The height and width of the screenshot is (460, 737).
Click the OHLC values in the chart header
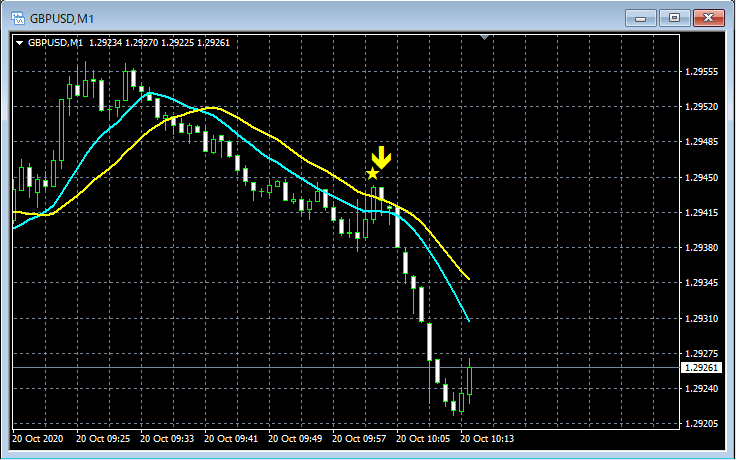click(159, 43)
